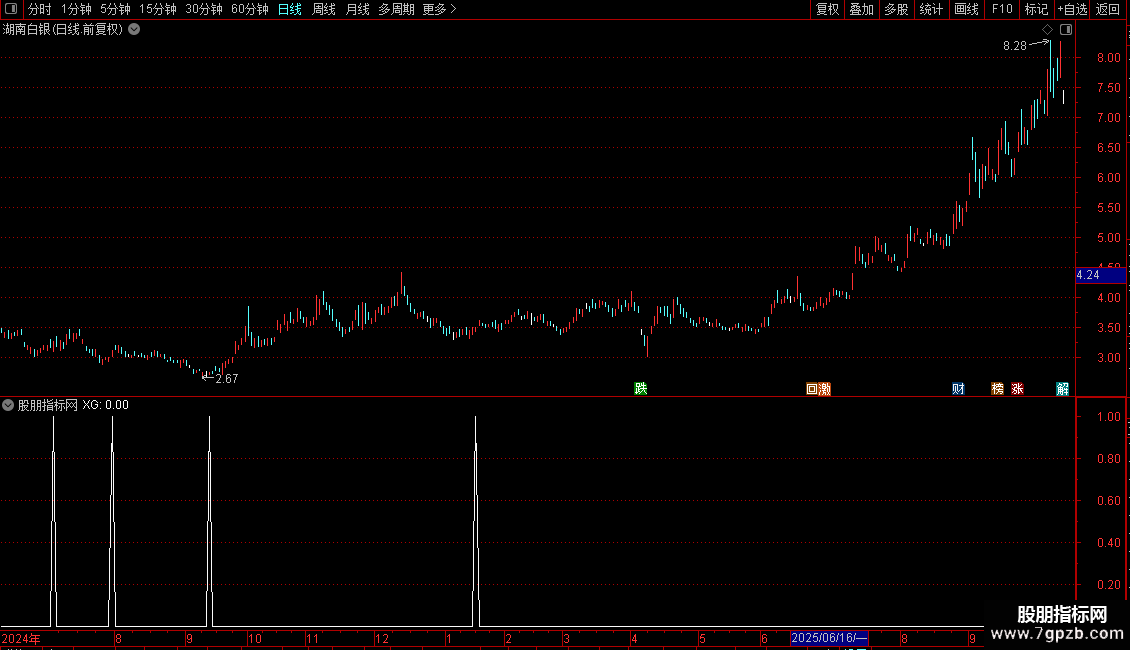Click the blue 财 event marker
Screen dimensions: 1130x650
(x=958, y=389)
